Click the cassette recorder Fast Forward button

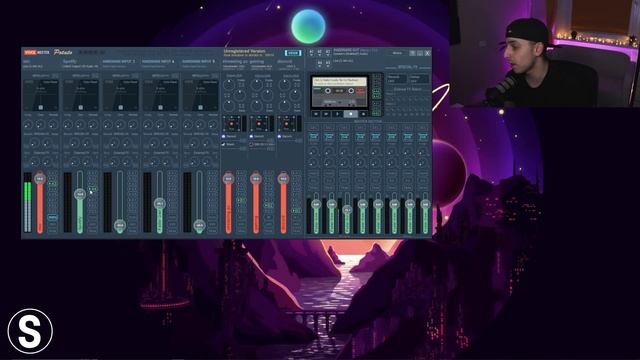(x=327, y=114)
